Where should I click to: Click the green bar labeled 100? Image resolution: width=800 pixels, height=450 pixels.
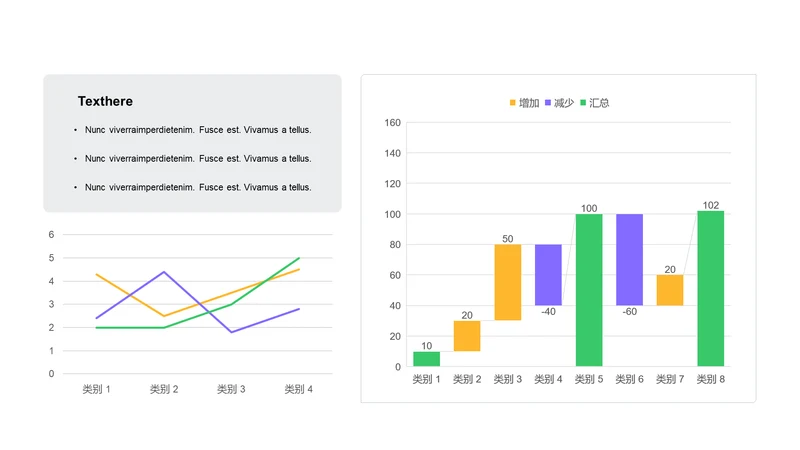click(x=589, y=290)
